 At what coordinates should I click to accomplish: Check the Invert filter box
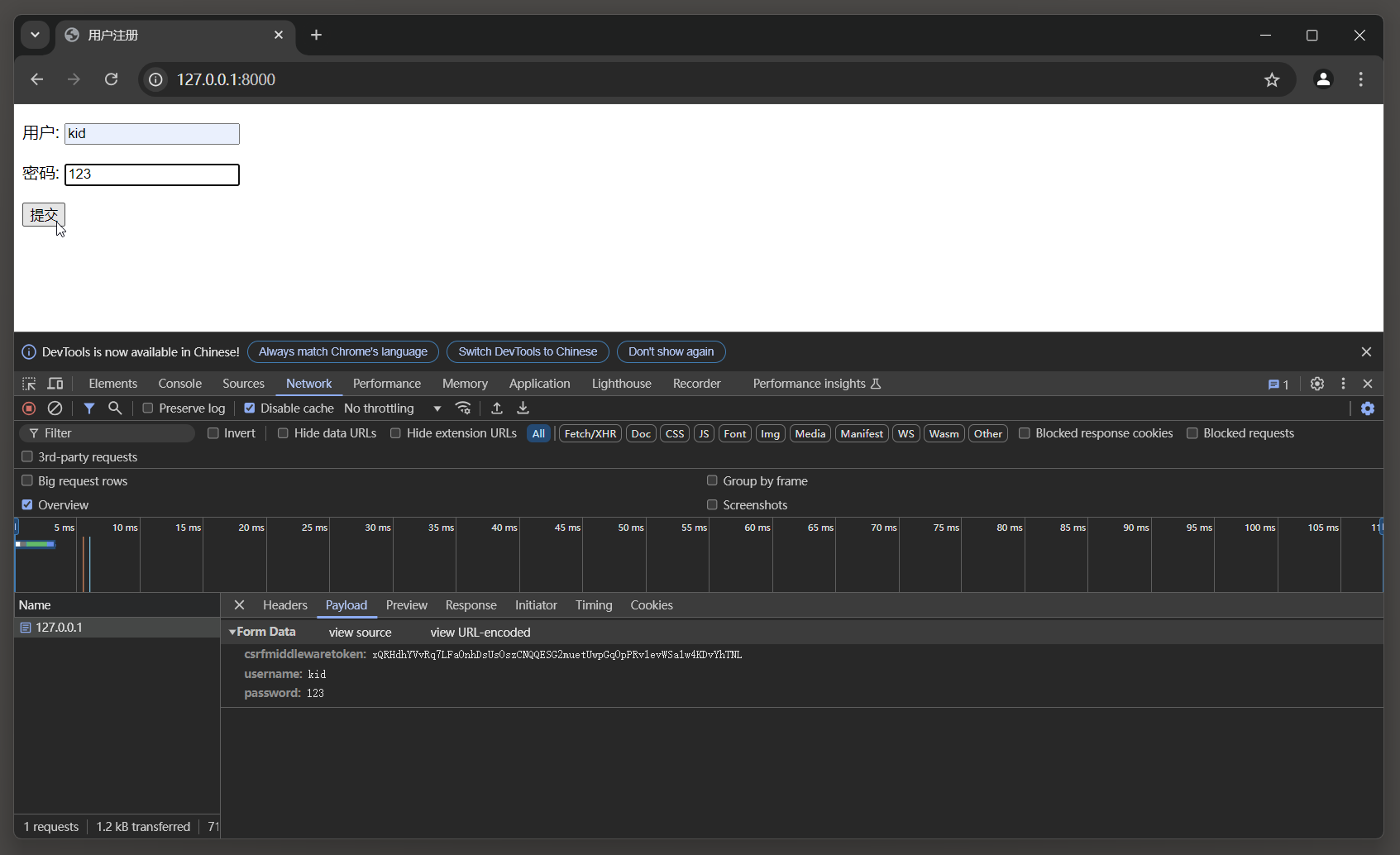tap(213, 433)
